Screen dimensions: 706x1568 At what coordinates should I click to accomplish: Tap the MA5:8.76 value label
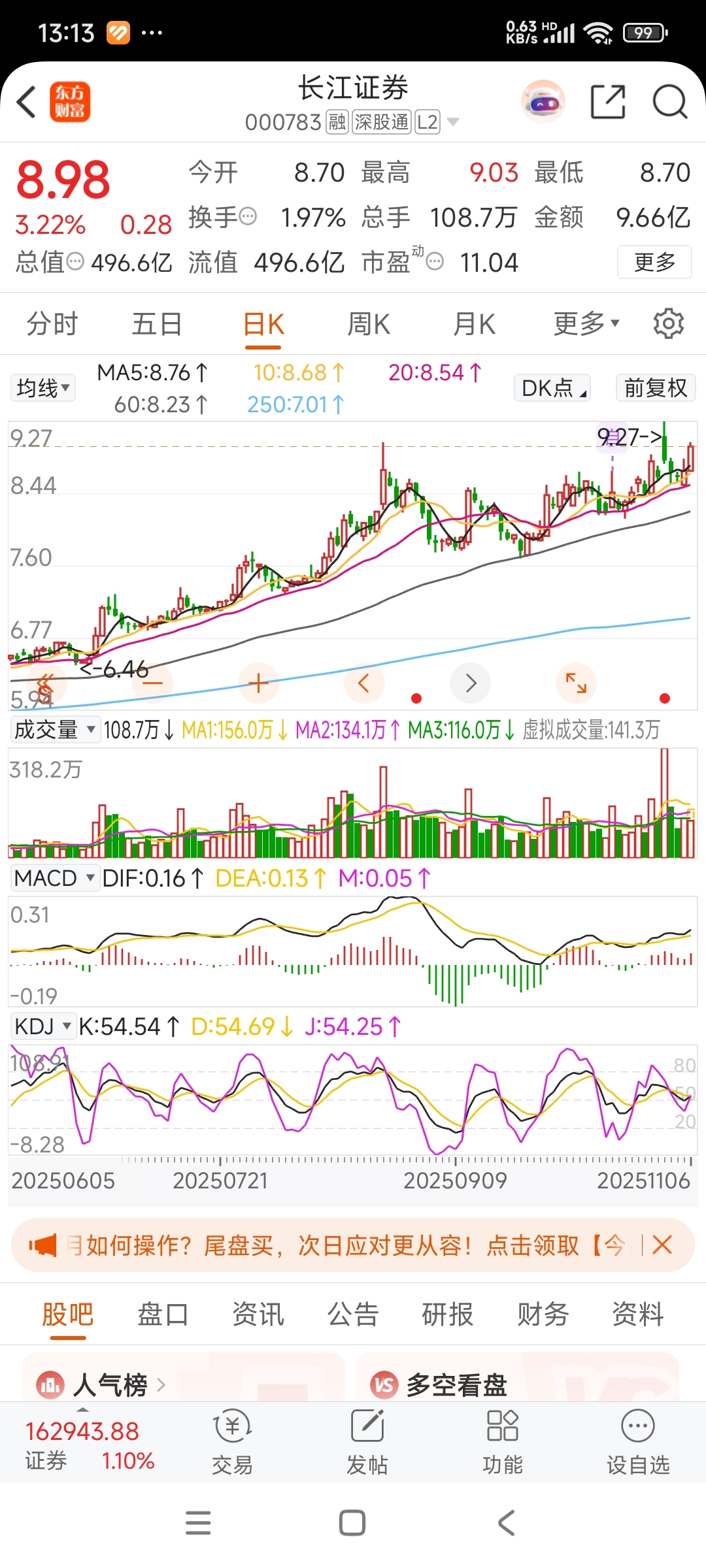[152, 372]
